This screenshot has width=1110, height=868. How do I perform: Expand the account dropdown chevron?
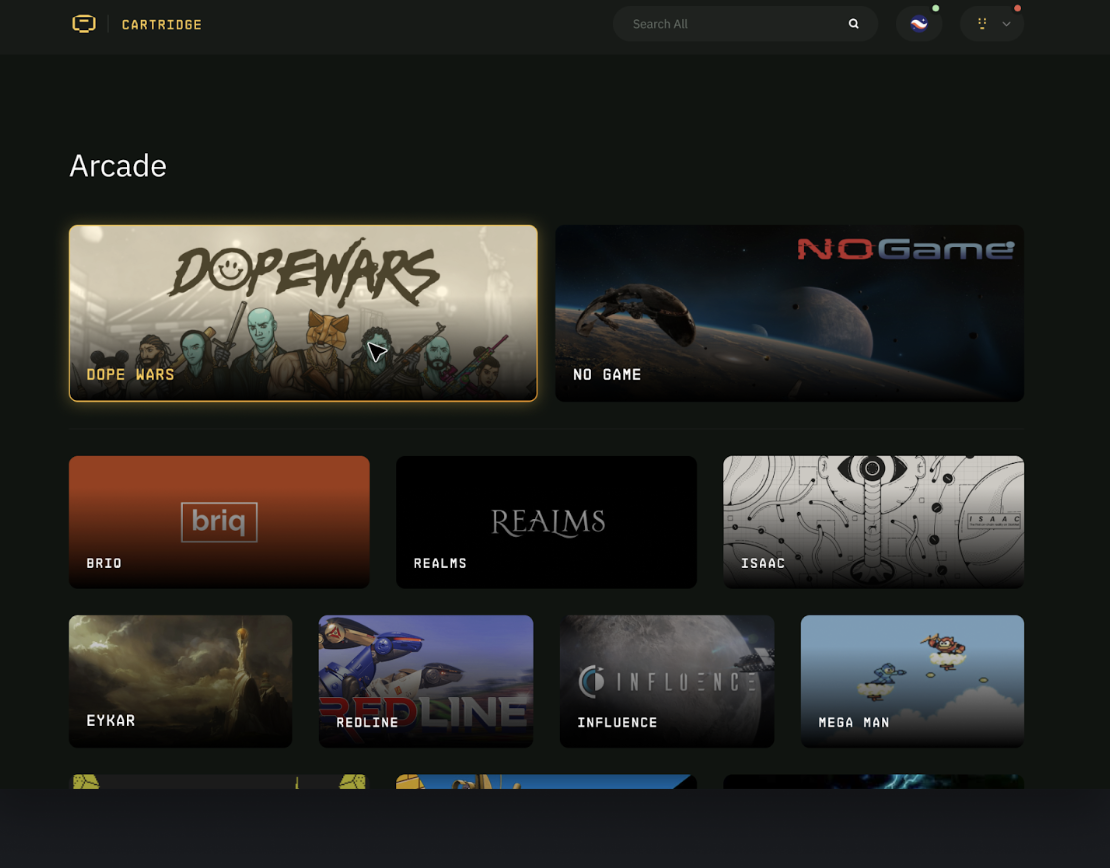click(1006, 24)
